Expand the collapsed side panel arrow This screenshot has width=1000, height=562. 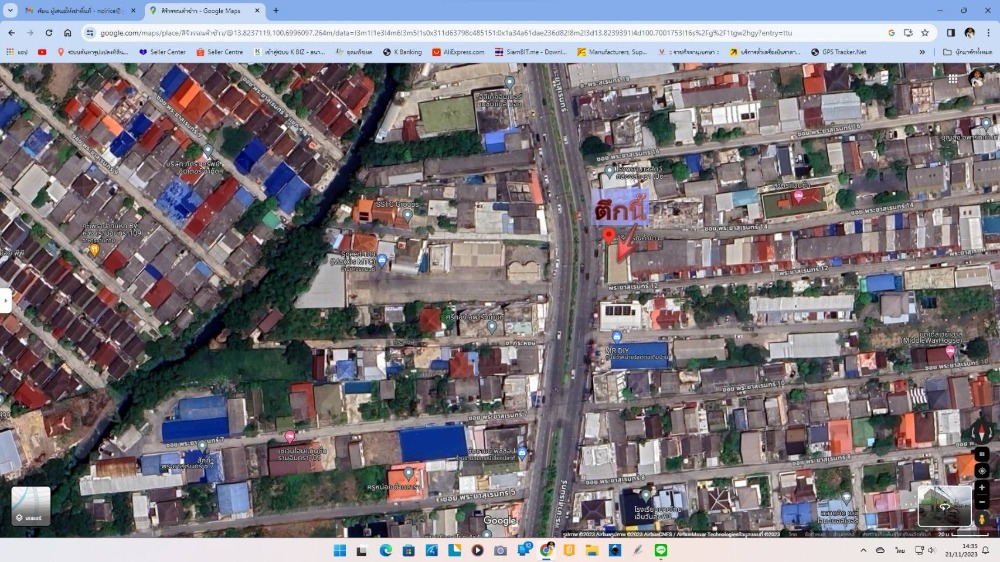click(x=5, y=300)
